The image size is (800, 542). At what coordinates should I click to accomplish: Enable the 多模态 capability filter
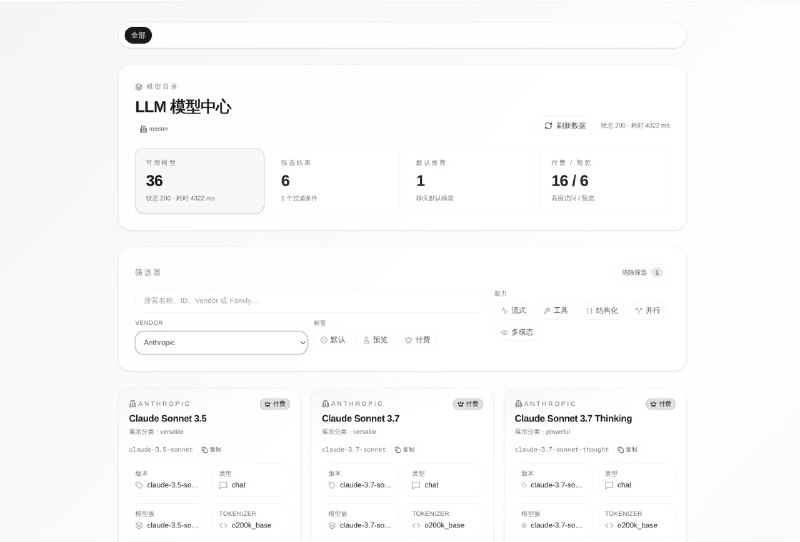coord(517,332)
